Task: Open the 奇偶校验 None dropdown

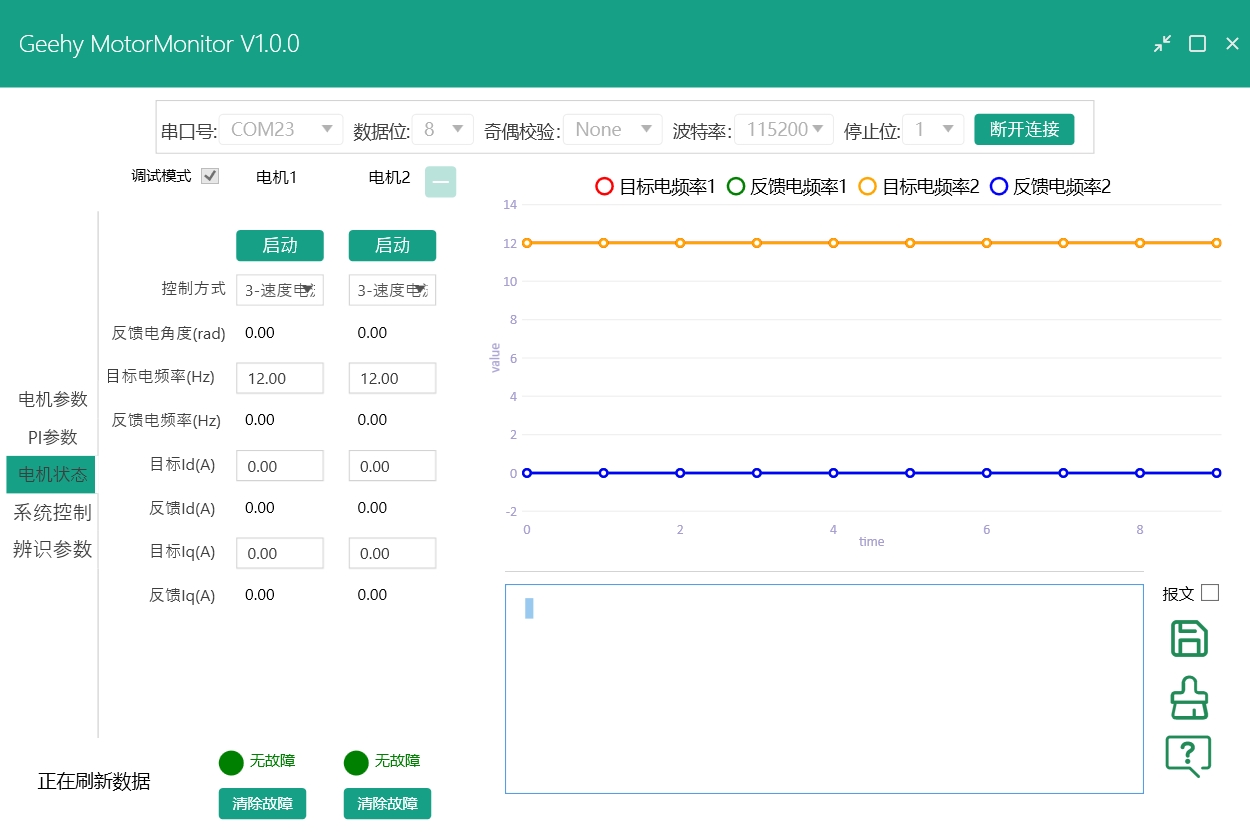Action: click(x=613, y=129)
